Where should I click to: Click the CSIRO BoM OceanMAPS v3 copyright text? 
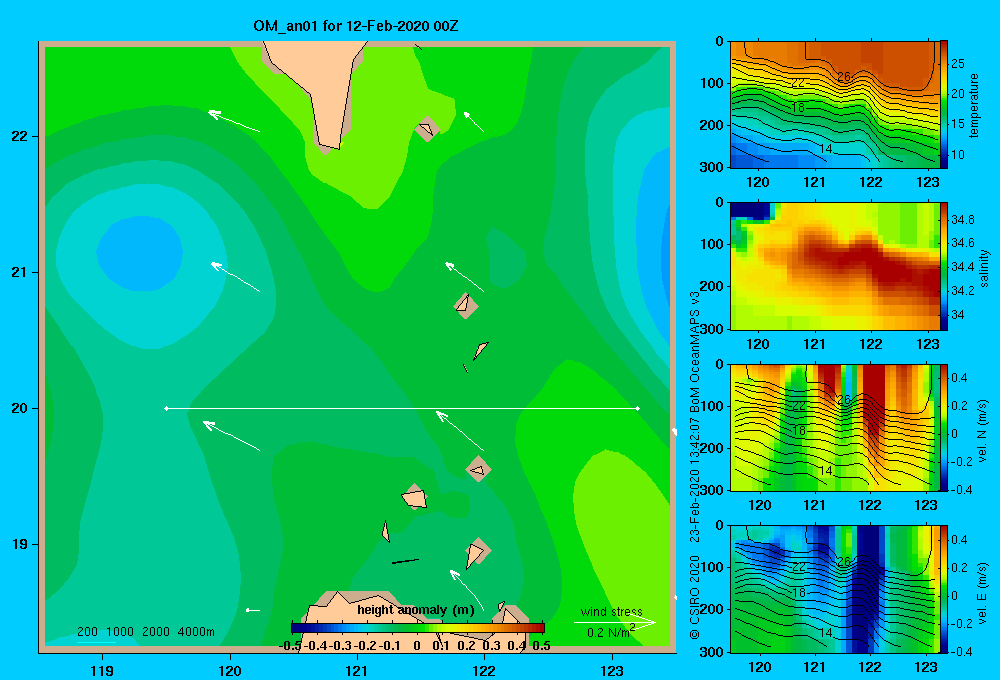pos(695,466)
